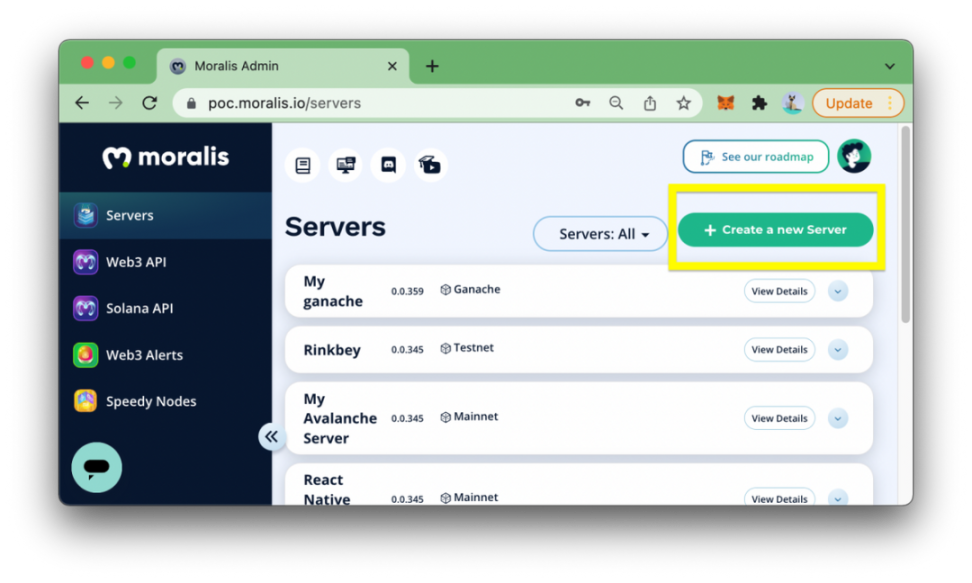Open the MetaMask fox extension
The height and width of the screenshot is (583, 972).
pyautogui.click(x=726, y=103)
